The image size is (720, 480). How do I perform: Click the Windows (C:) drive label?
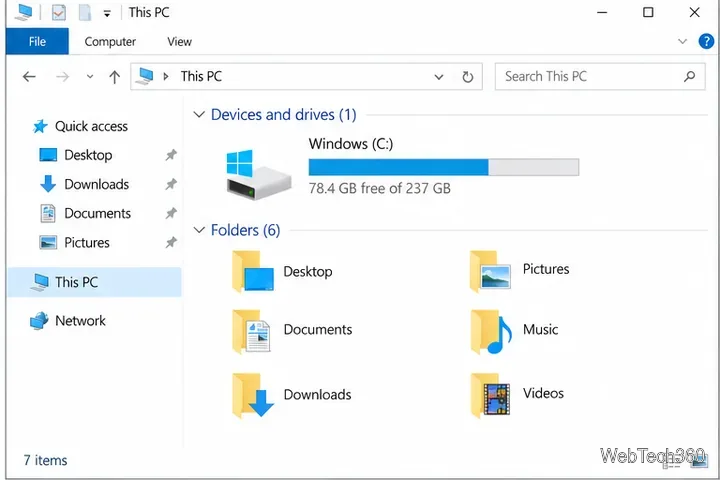[x=351, y=144]
